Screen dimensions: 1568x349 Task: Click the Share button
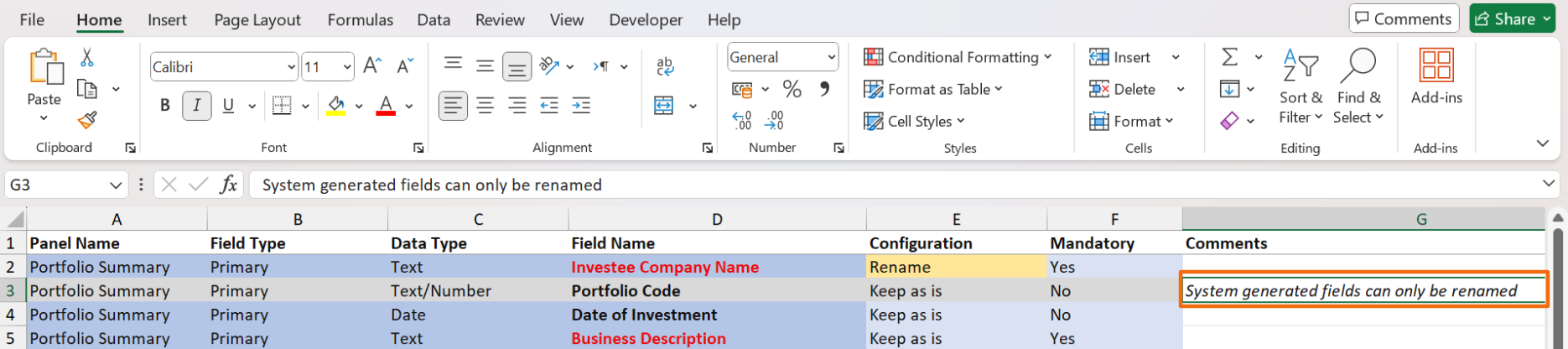pyautogui.click(x=1512, y=18)
